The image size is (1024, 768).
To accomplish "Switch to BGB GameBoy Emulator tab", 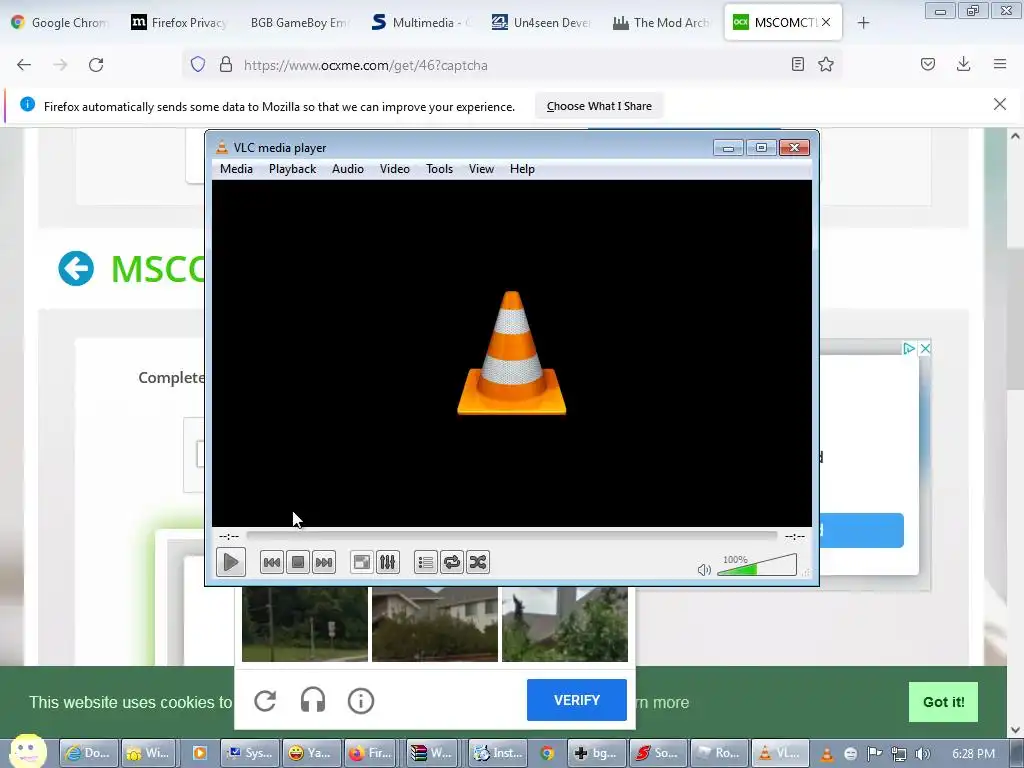I will coord(299,23).
